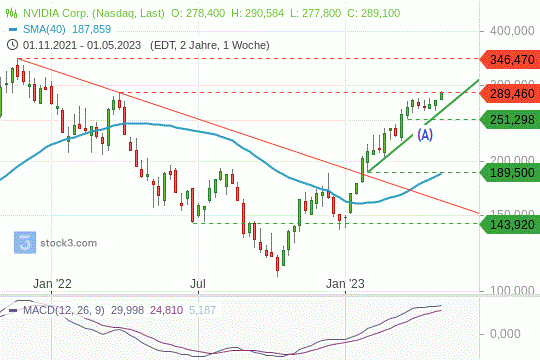Click the MACD legend line icon

(x=13, y=310)
